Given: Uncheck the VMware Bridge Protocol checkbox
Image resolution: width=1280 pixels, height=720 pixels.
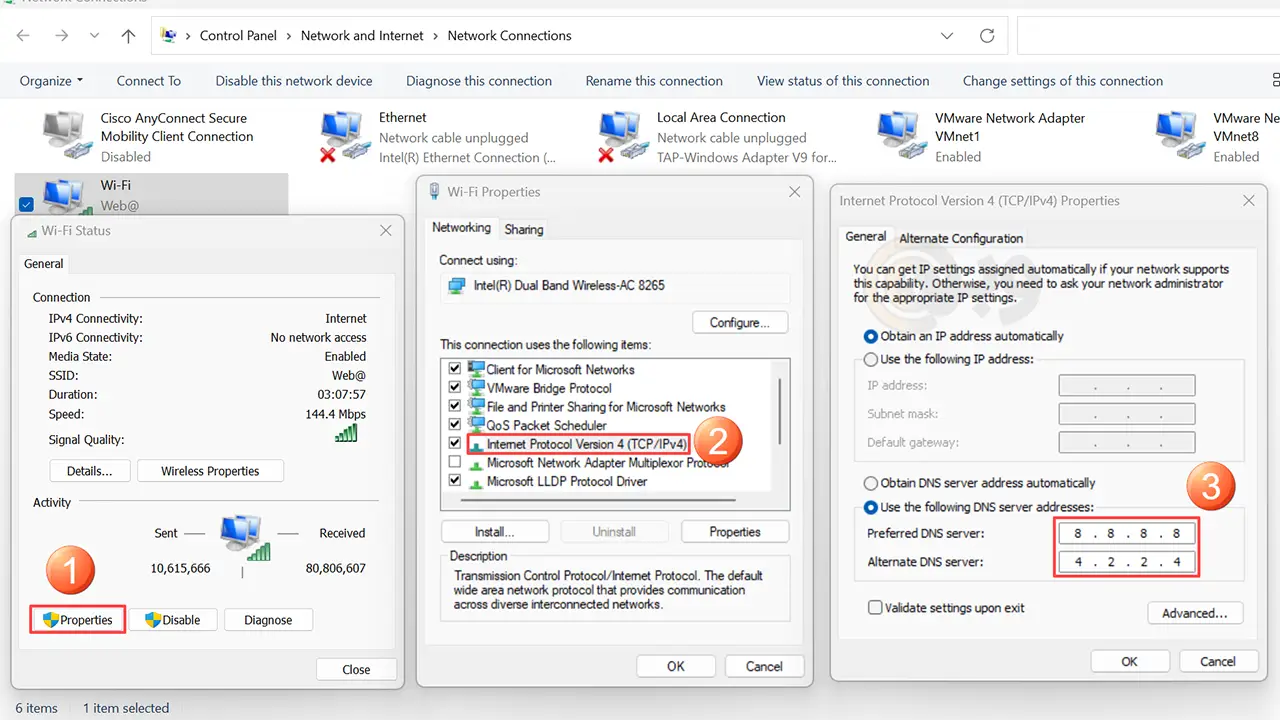Looking at the screenshot, I should [455, 388].
